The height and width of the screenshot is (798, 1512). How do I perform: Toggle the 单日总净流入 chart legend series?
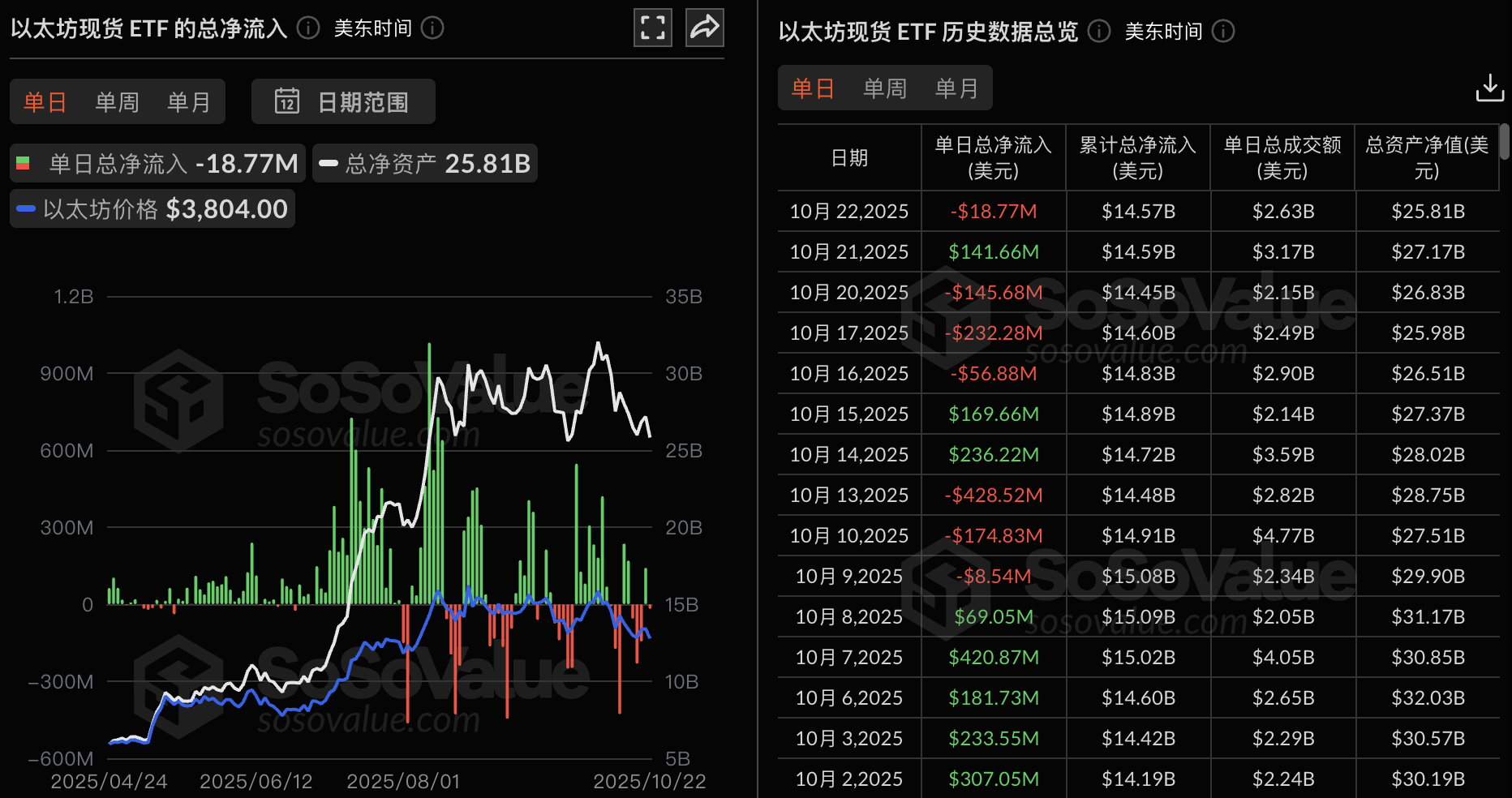coord(158,164)
